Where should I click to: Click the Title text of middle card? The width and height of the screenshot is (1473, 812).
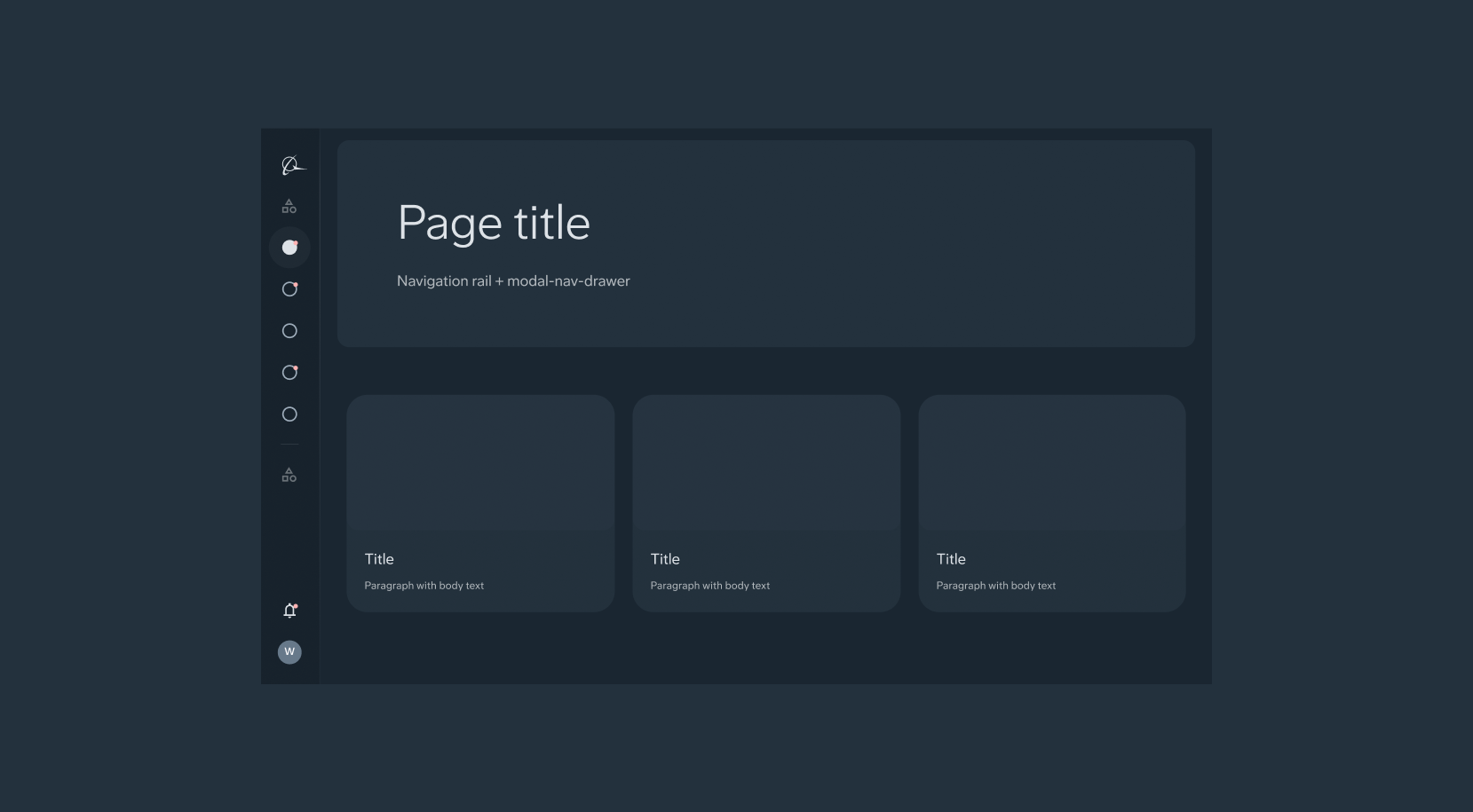(665, 559)
